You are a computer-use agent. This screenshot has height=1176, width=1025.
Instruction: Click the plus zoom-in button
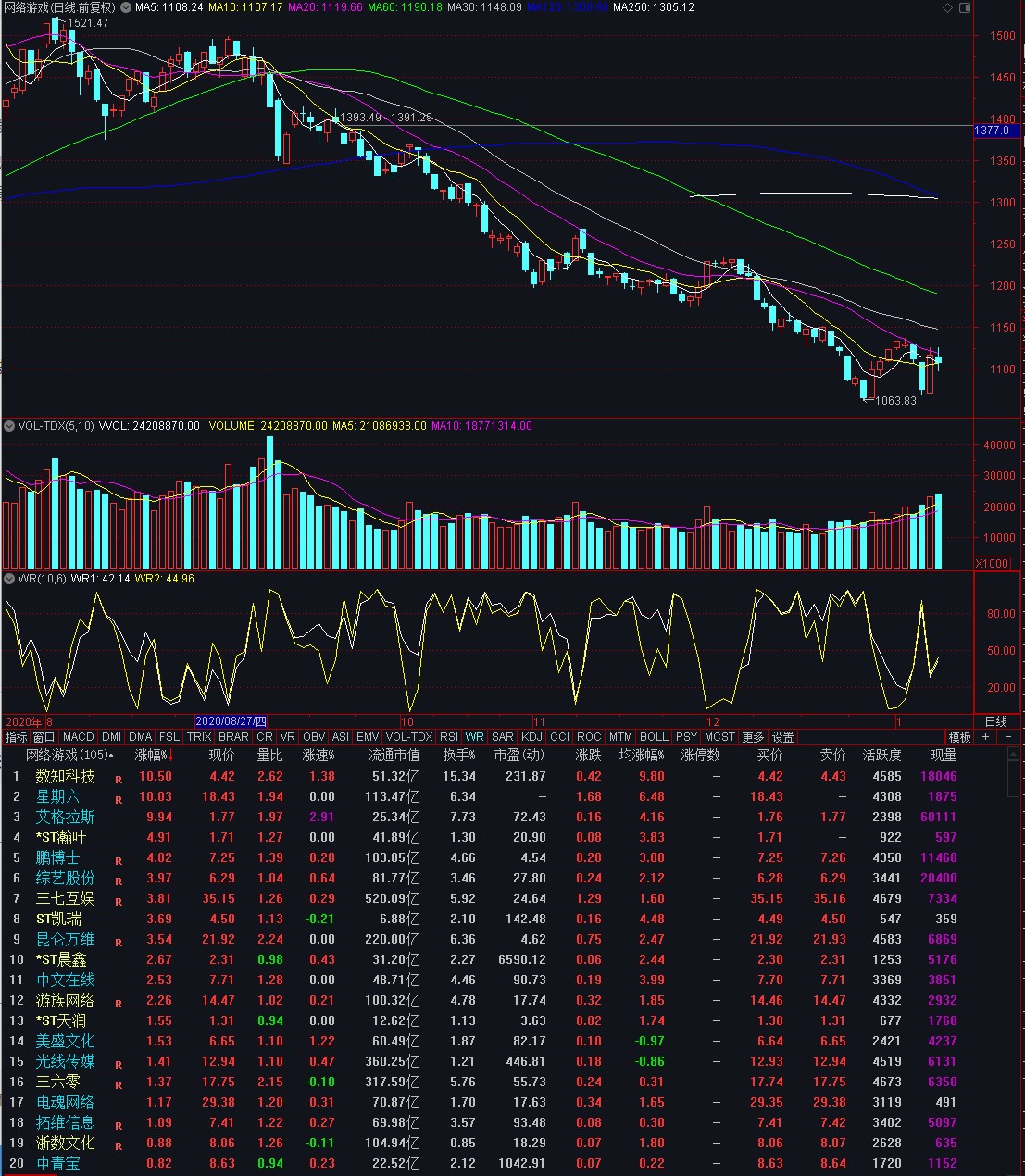click(x=985, y=737)
